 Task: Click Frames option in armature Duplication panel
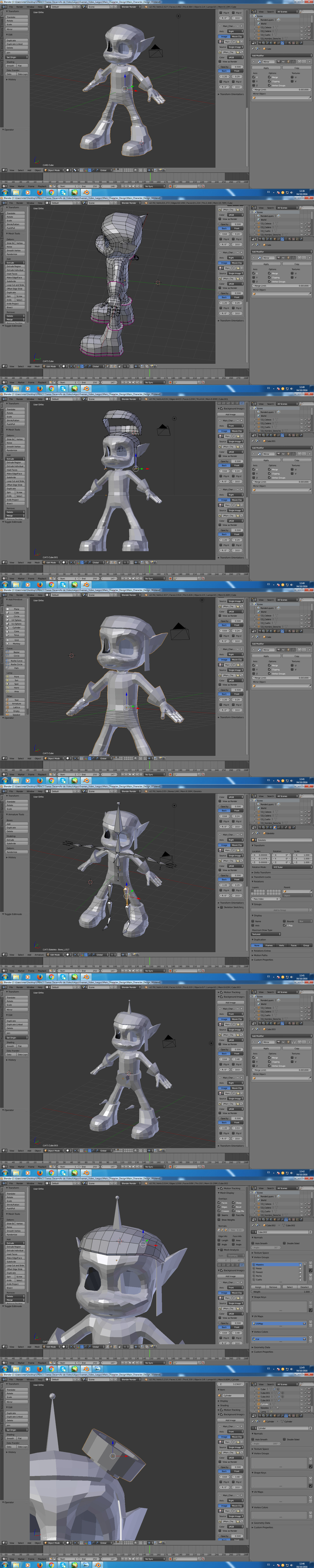pyautogui.click(x=269, y=946)
